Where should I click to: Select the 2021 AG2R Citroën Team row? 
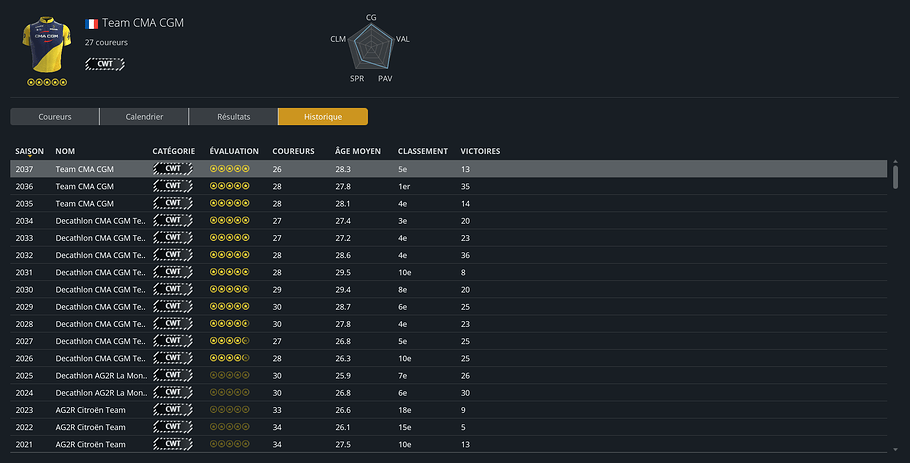(x=449, y=444)
